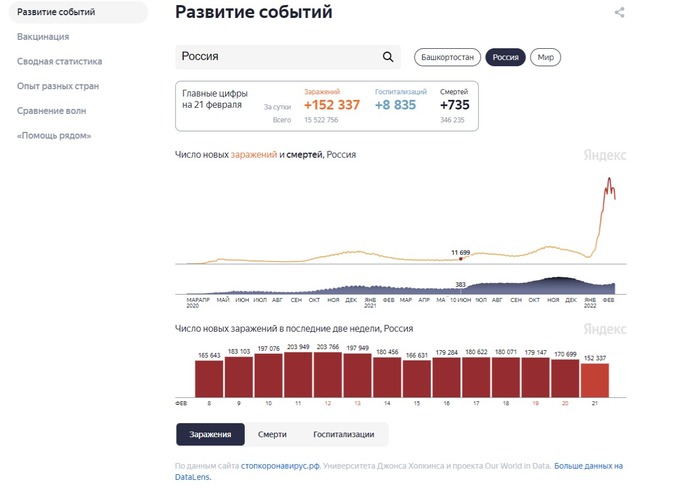Click the February 21 bar labeled 152 337
This screenshot has width=700, height=495.
(595, 380)
